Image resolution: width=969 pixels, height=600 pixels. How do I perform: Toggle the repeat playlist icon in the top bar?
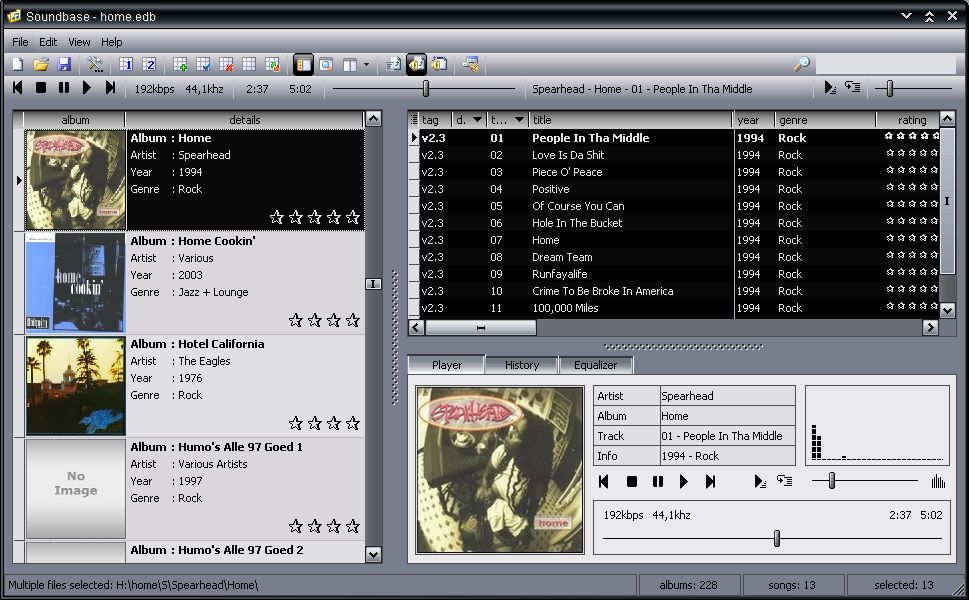(x=852, y=88)
